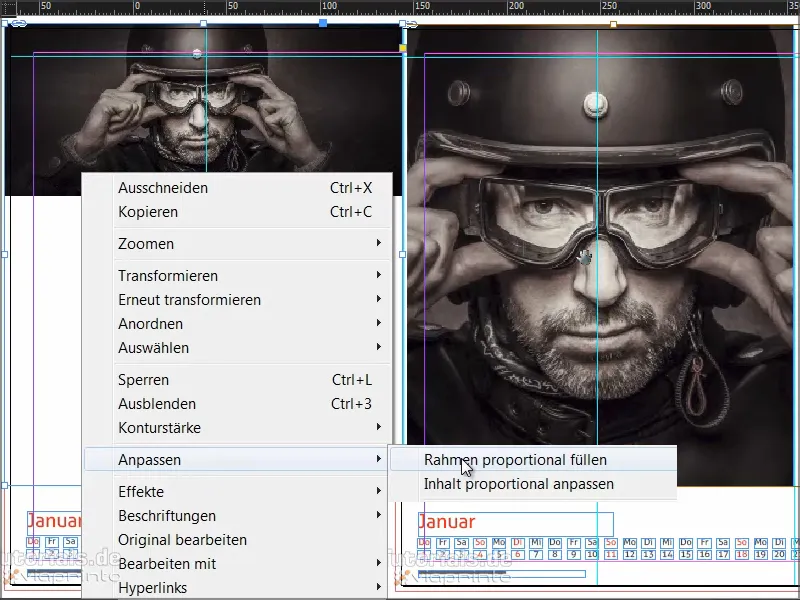This screenshot has width=800, height=600.
Task: Click the top-center handle of the right image frame
Action: point(613,22)
